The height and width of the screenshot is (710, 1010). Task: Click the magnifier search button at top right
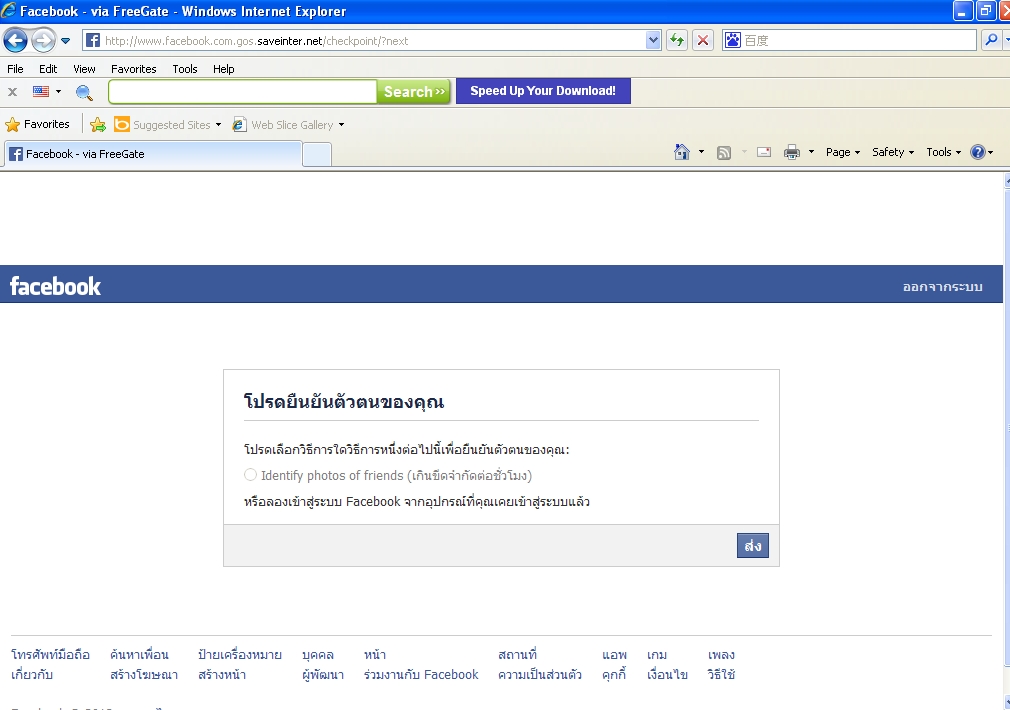(x=991, y=41)
